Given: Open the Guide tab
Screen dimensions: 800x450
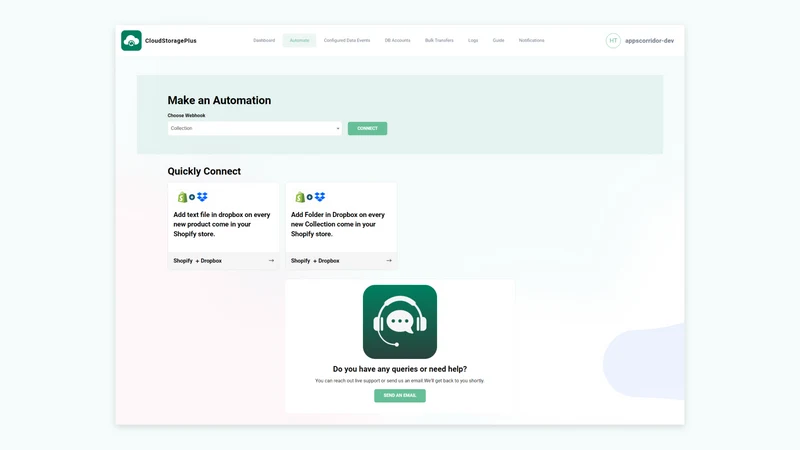Looking at the screenshot, I should click(x=498, y=40).
